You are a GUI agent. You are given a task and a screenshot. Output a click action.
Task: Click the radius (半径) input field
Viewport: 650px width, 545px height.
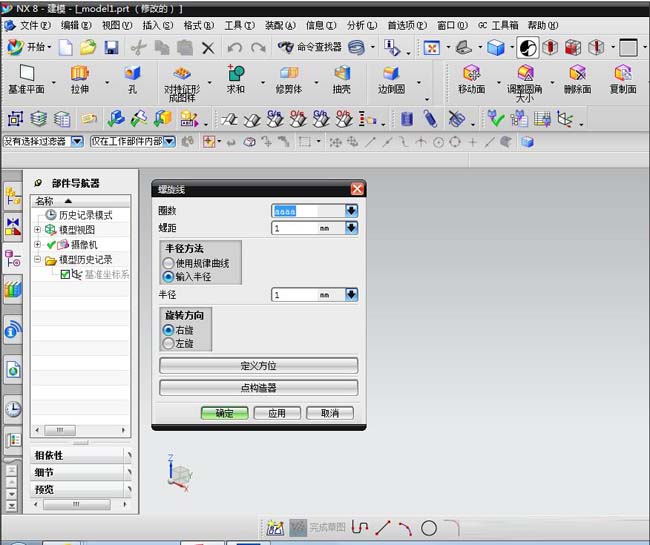308,295
